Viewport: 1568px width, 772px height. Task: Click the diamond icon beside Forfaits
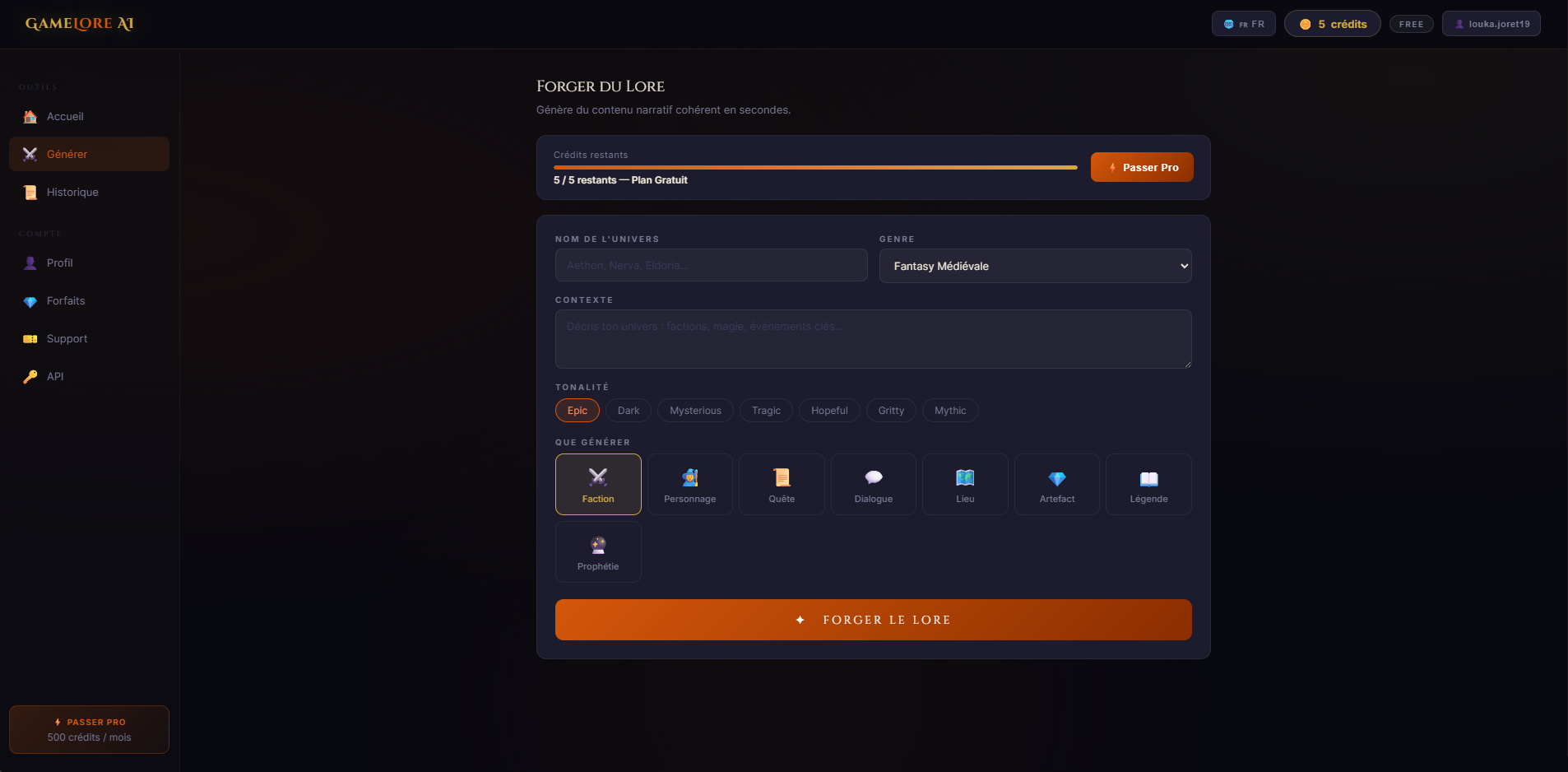tap(30, 301)
